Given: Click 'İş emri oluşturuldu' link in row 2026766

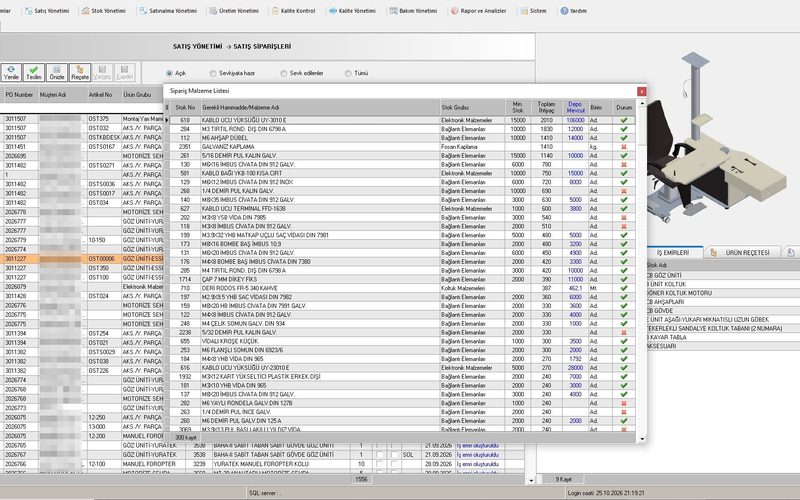Looking at the screenshot, I should tap(478, 464).
